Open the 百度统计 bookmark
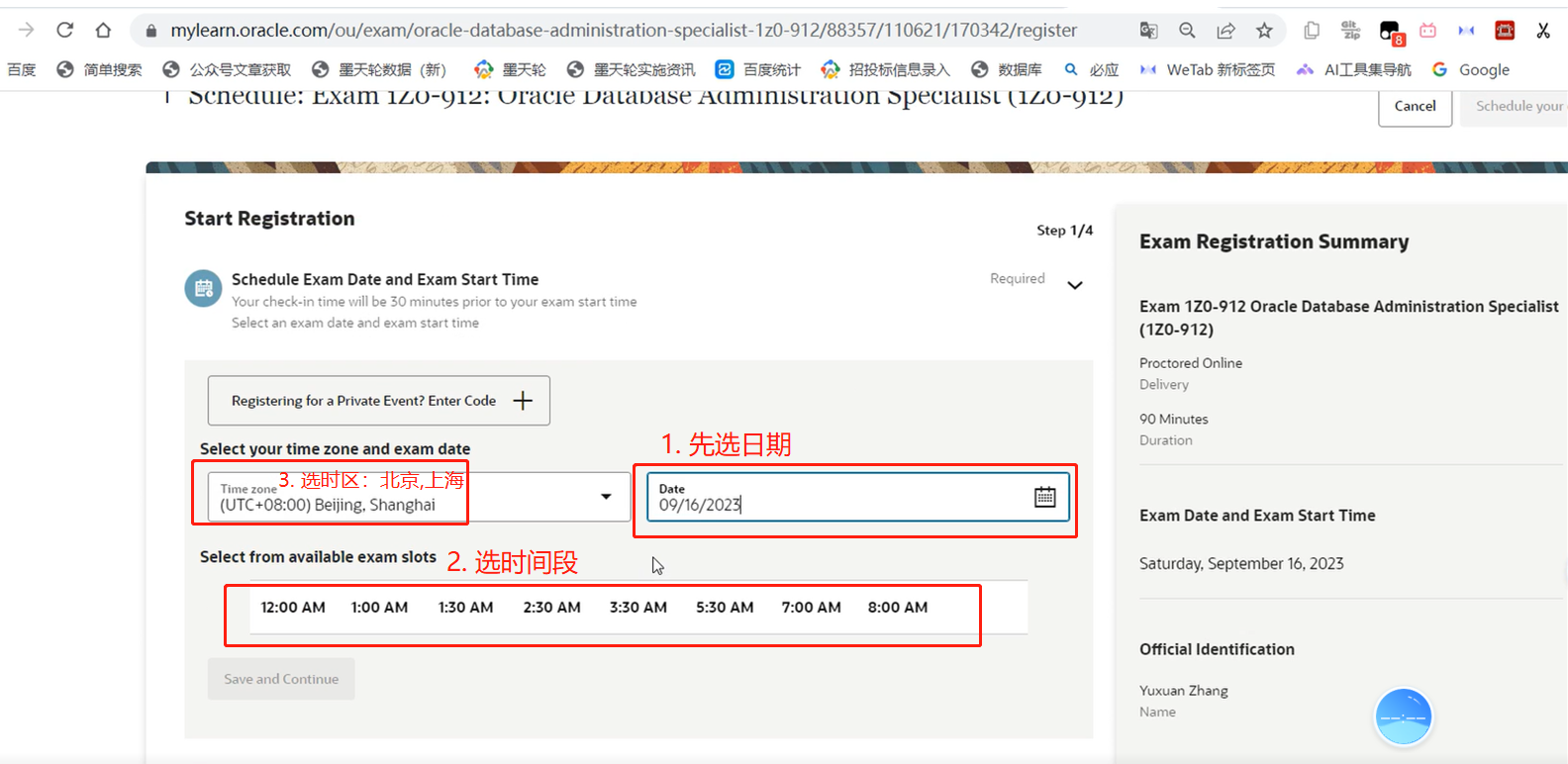 tap(758, 69)
